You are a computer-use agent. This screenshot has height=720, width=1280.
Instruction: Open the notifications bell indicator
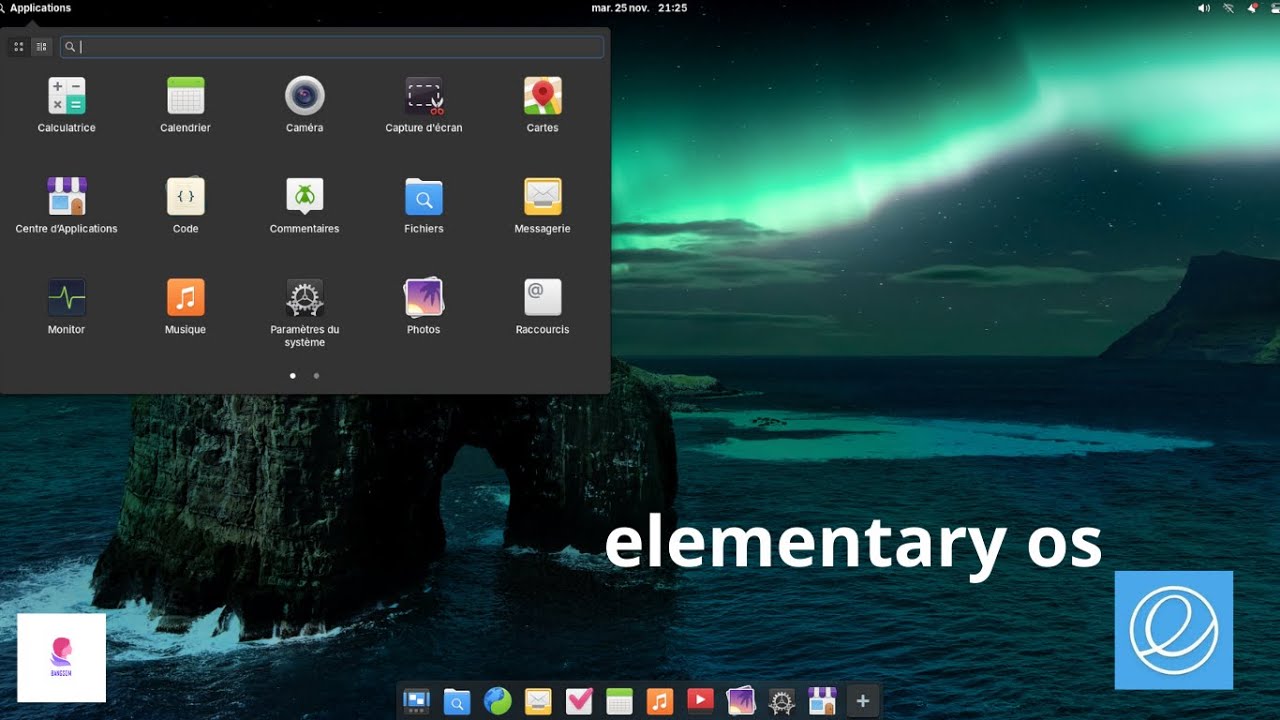coord(1253,8)
